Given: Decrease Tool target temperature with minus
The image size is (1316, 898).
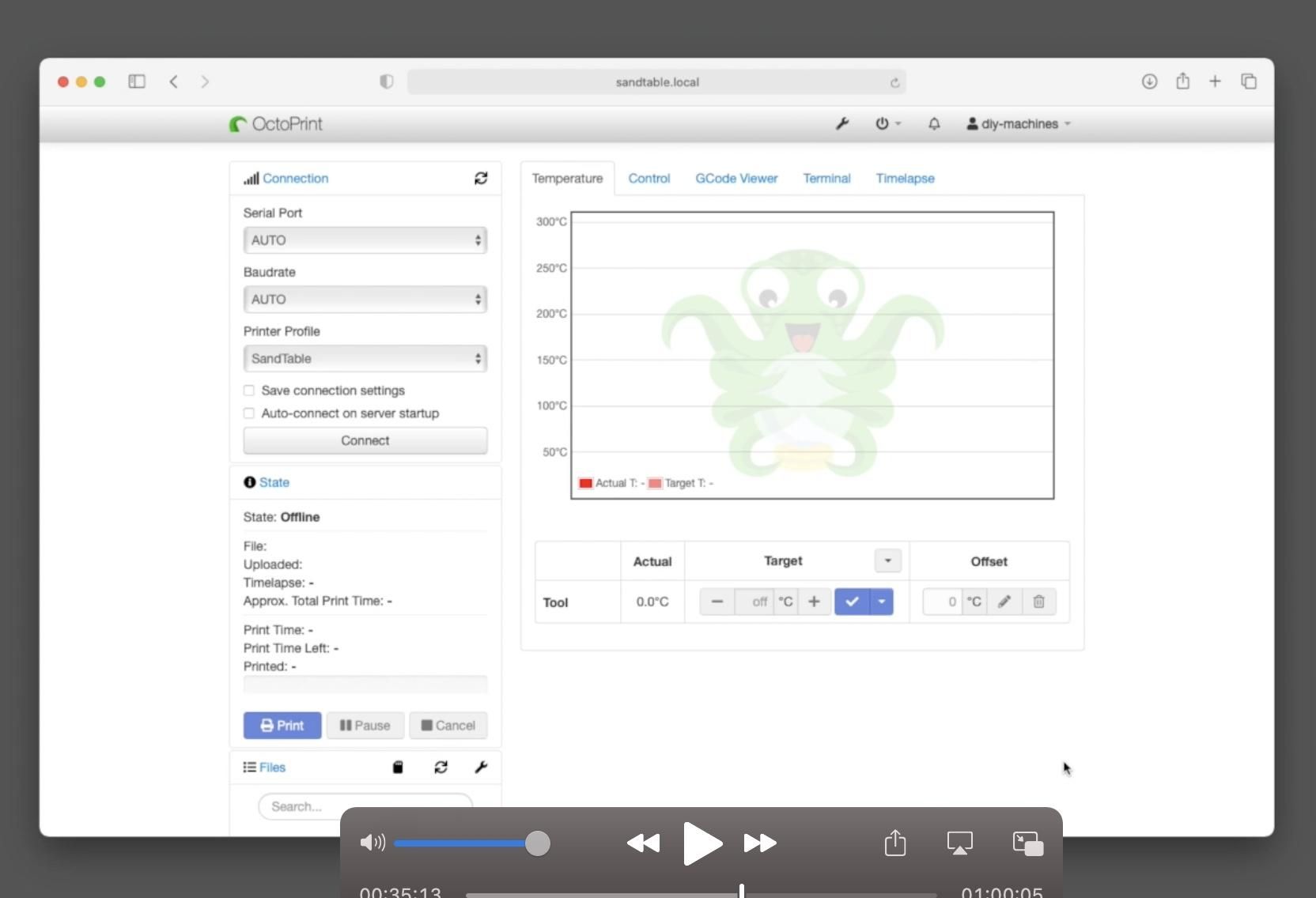Looking at the screenshot, I should (717, 602).
